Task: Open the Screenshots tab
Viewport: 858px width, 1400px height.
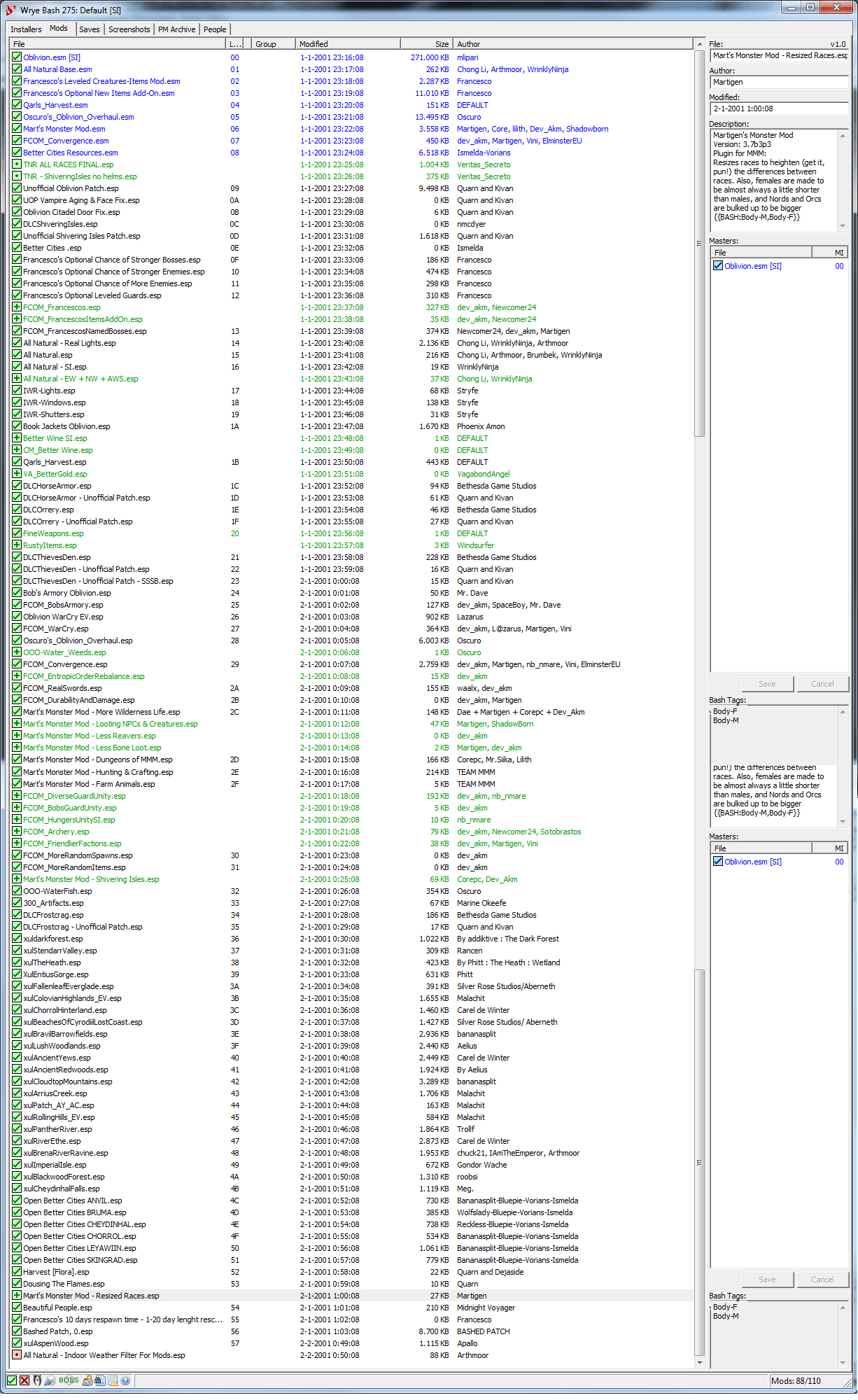Action: (x=129, y=29)
